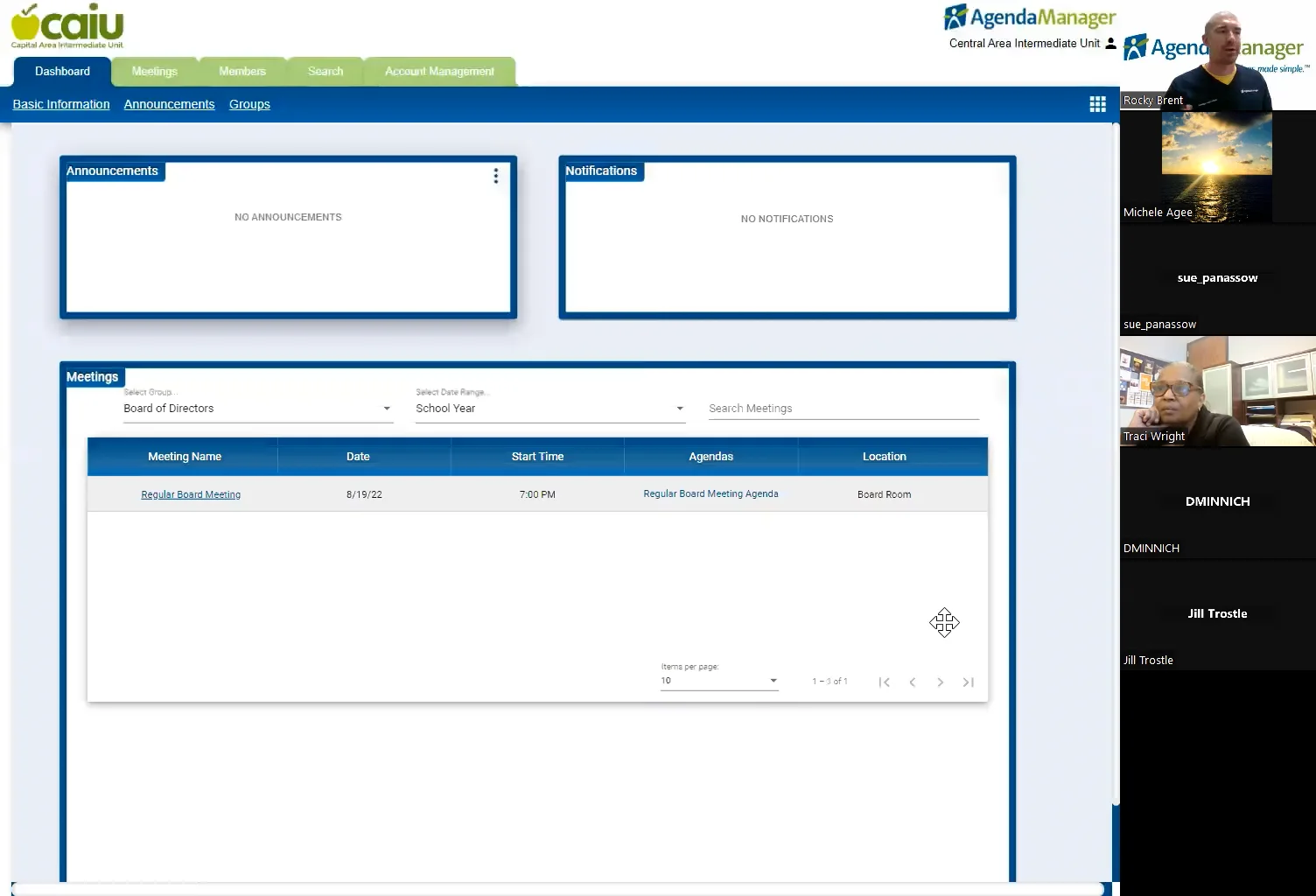
Task: Select Traci Wright's video thumbnail
Action: coord(1218,391)
